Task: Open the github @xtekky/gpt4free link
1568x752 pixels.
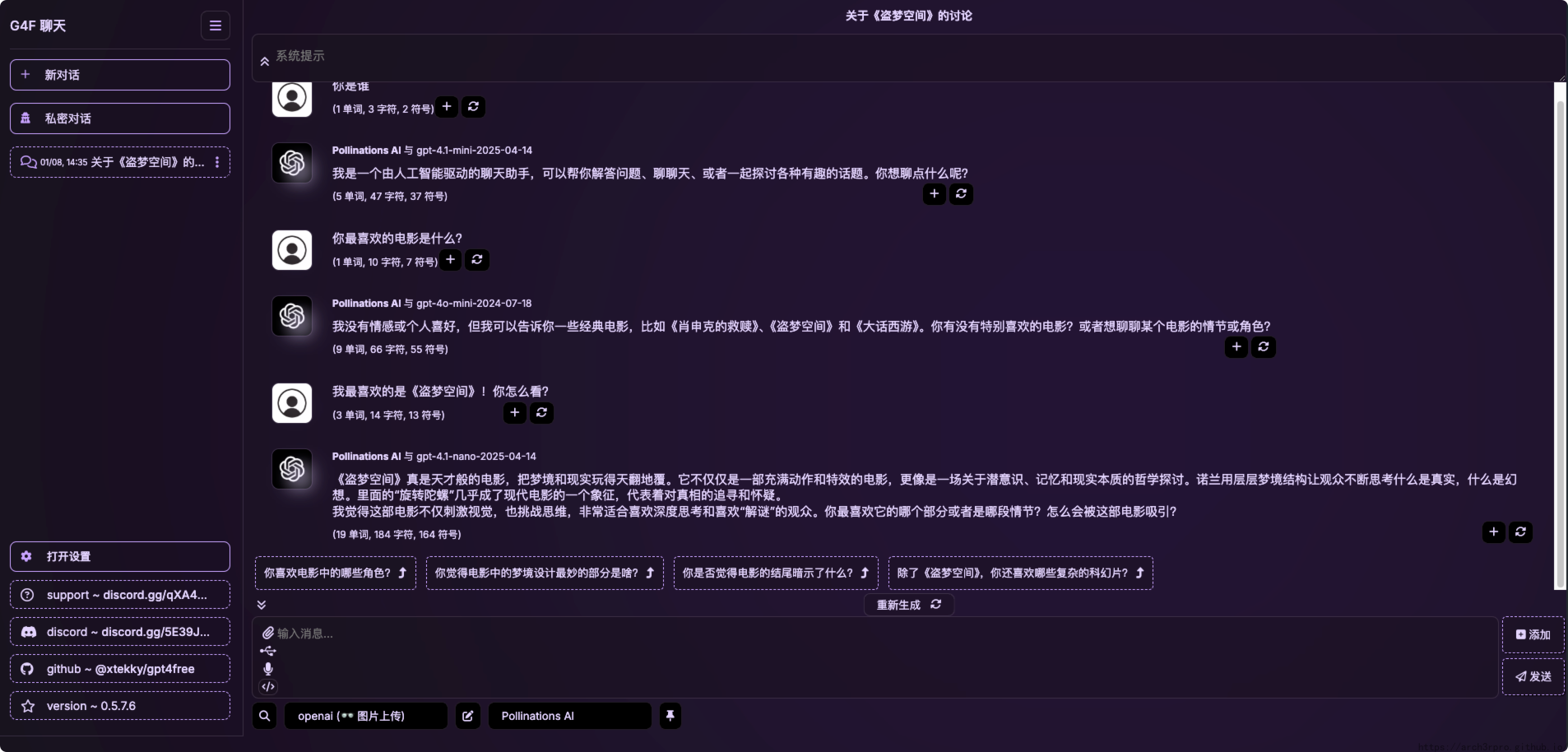Action: pyautogui.click(x=120, y=669)
